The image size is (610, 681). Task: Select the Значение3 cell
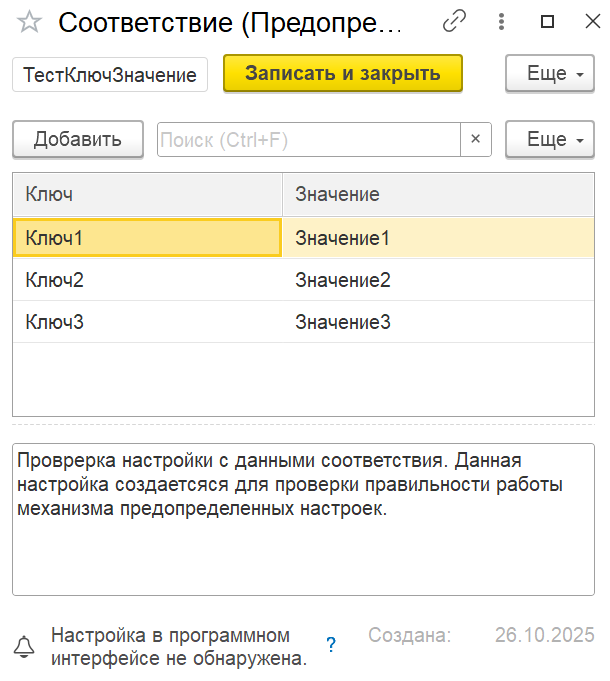[x=438, y=322]
